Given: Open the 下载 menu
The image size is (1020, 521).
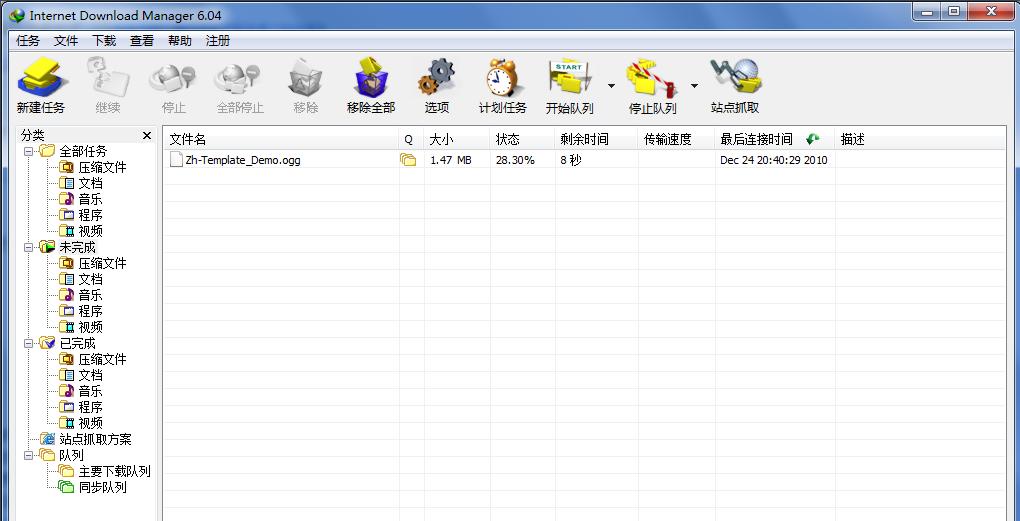Looking at the screenshot, I should (104, 41).
